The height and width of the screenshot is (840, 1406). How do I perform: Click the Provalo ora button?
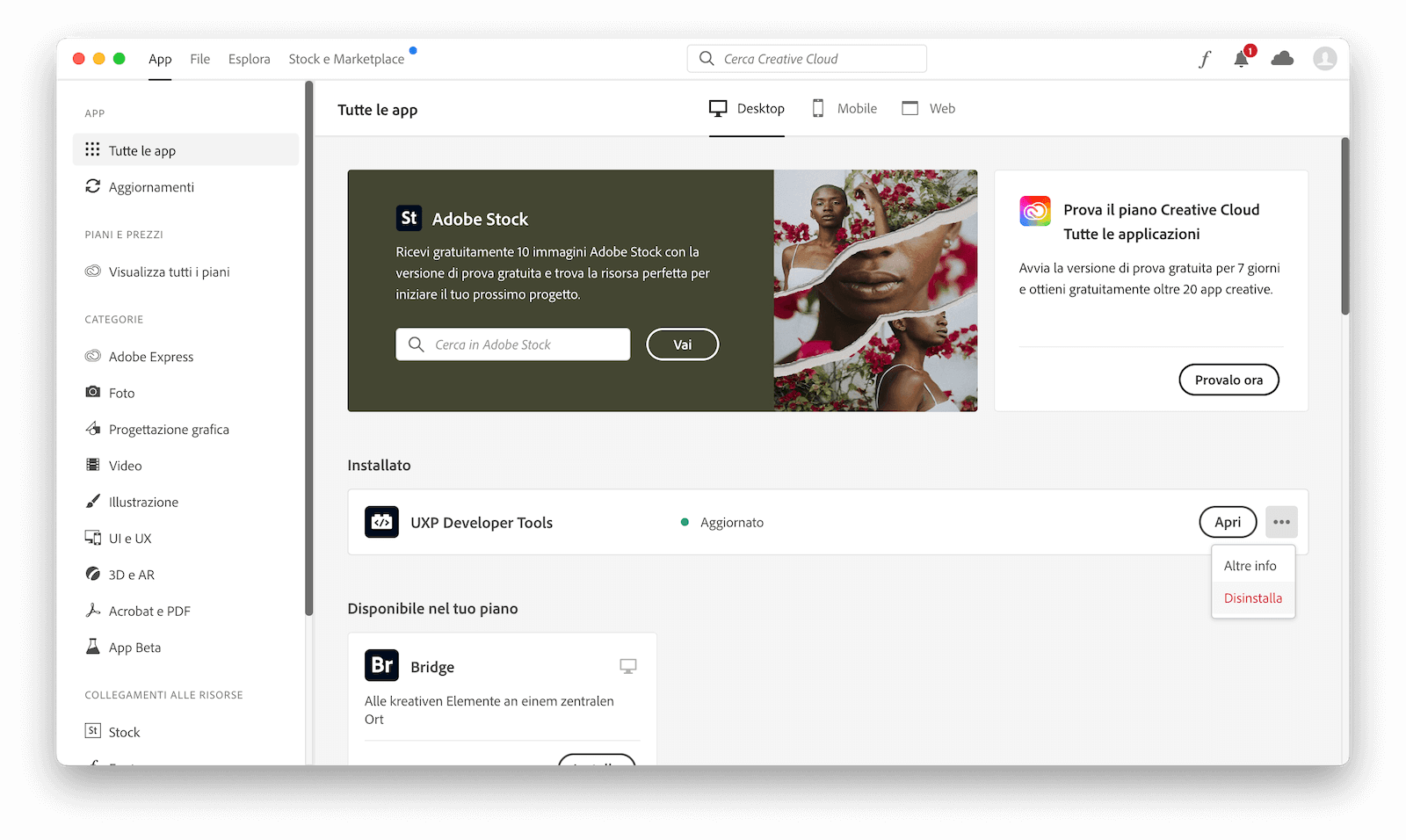tap(1228, 380)
